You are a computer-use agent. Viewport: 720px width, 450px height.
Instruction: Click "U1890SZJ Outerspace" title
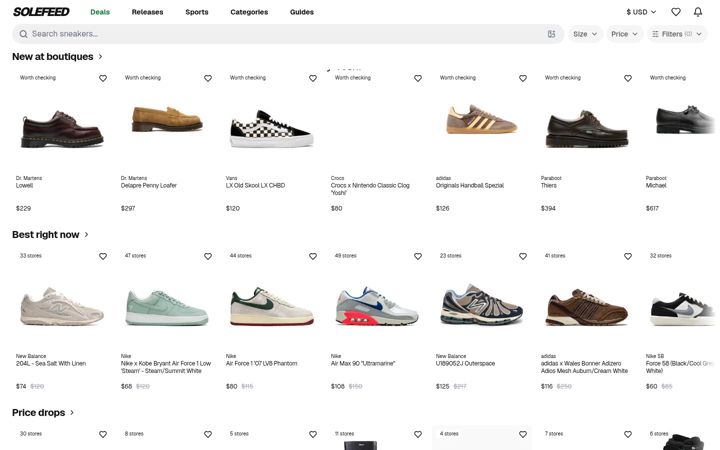[466, 363]
